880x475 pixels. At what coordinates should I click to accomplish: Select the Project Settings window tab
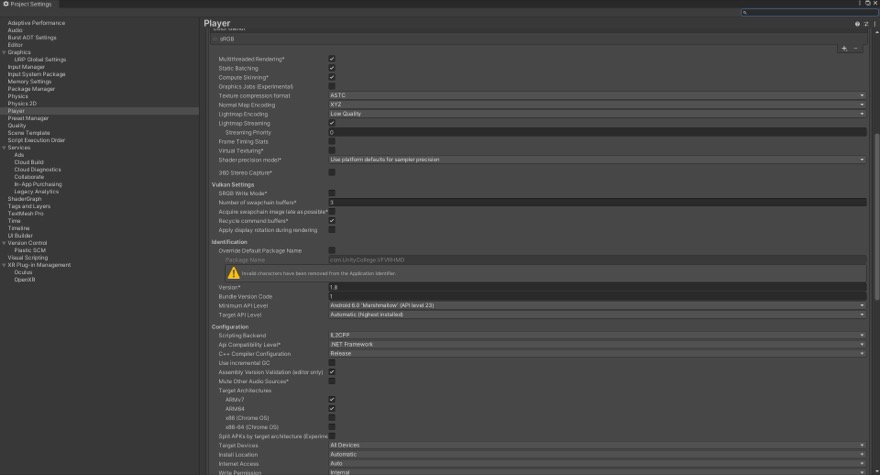point(28,4)
